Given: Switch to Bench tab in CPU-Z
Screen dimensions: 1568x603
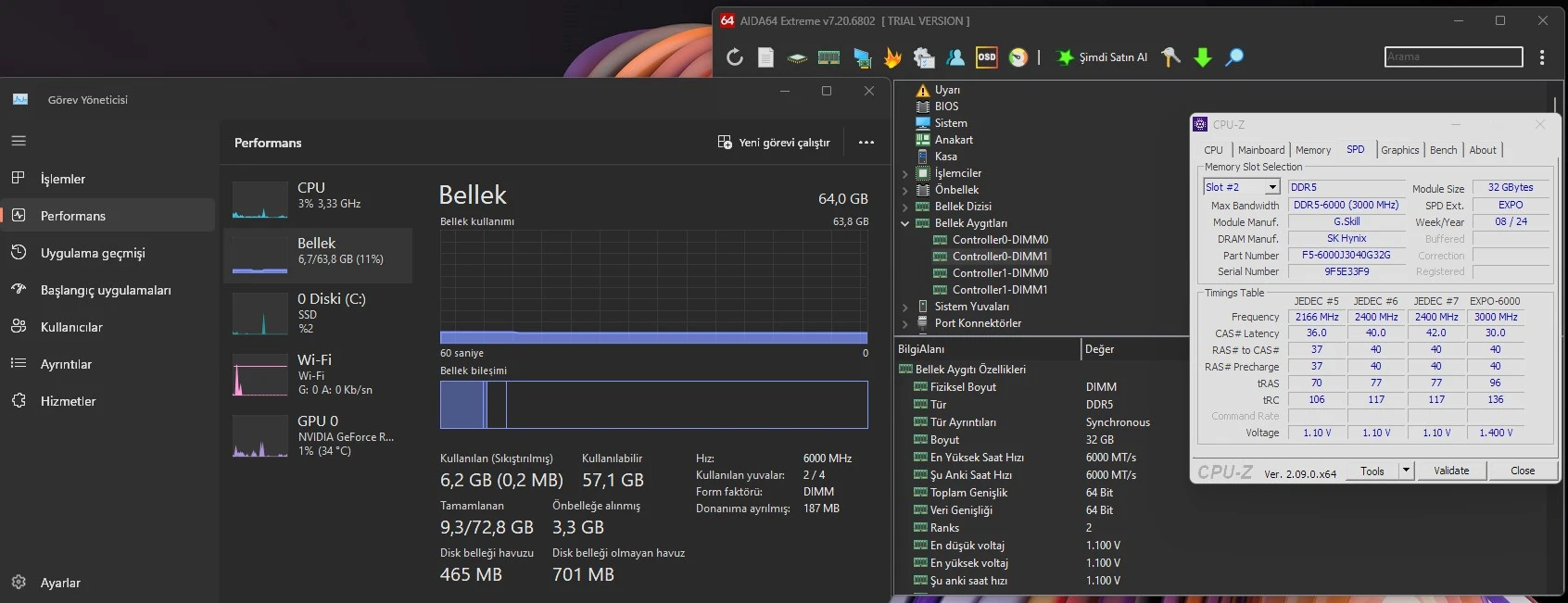Looking at the screenshot, I should [x=1443, y=150].
